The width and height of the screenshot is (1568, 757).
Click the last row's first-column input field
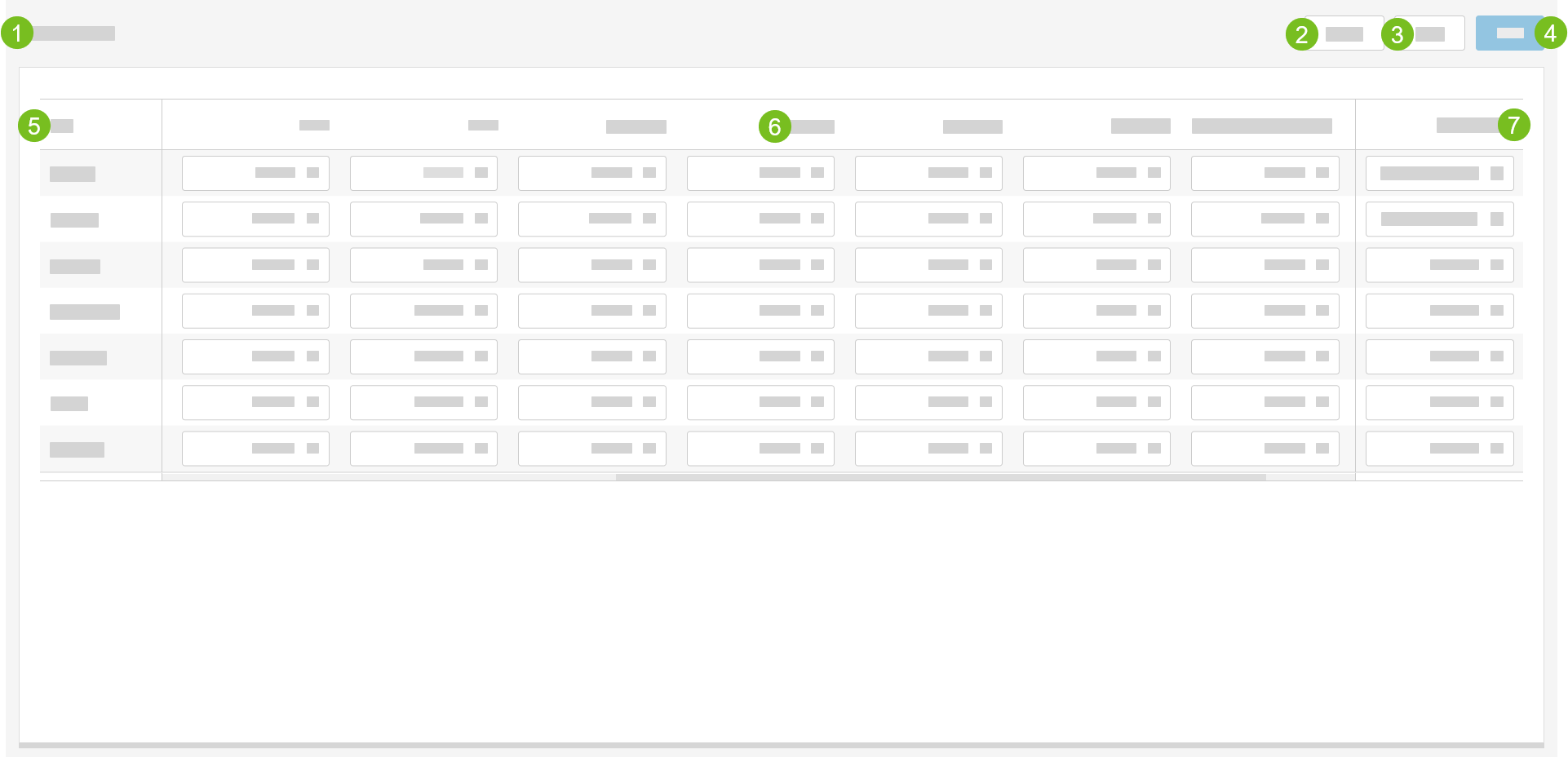pyautogui.click(x=255, y=449)
